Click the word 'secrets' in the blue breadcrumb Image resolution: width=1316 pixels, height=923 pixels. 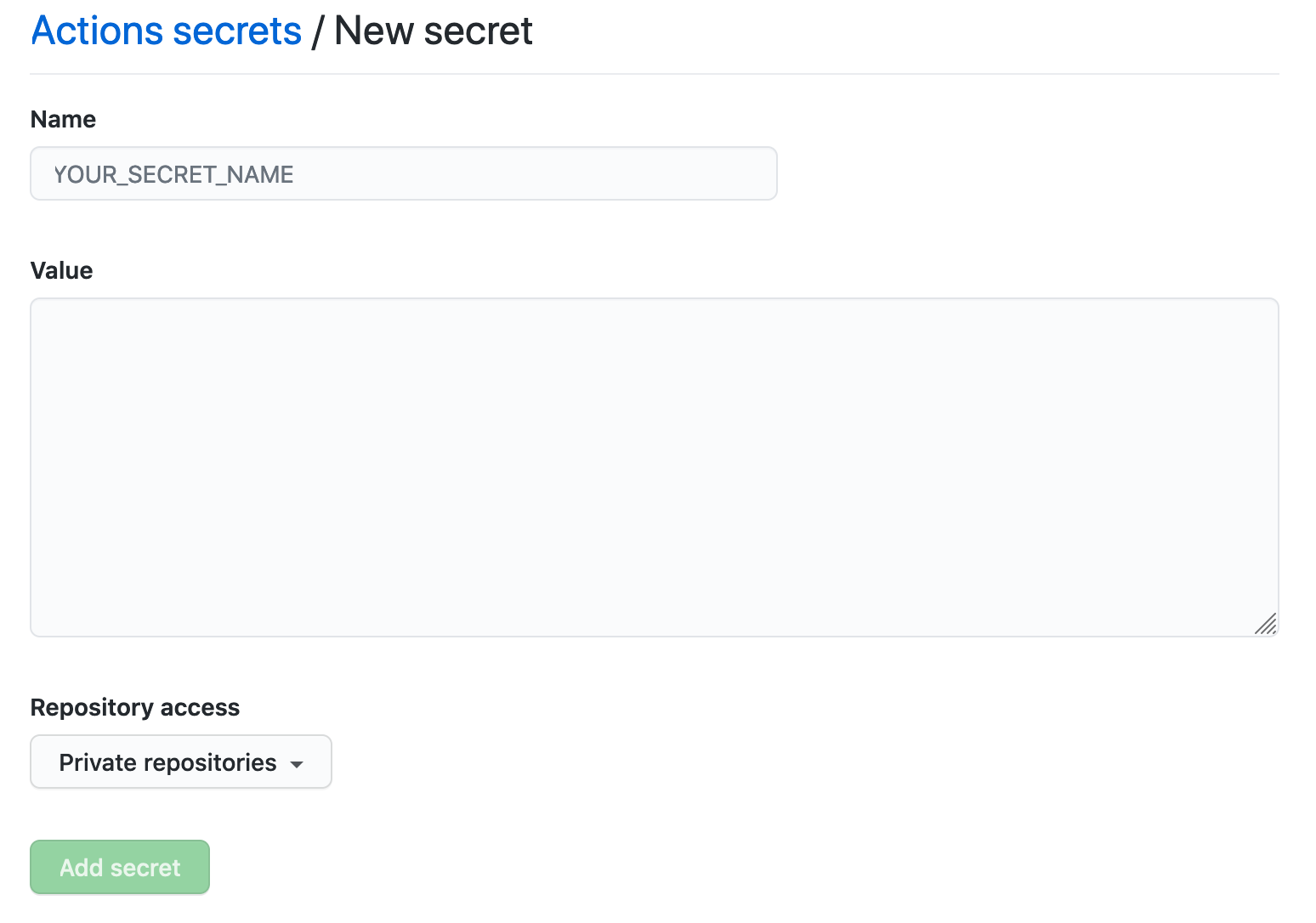coord(237,31)
